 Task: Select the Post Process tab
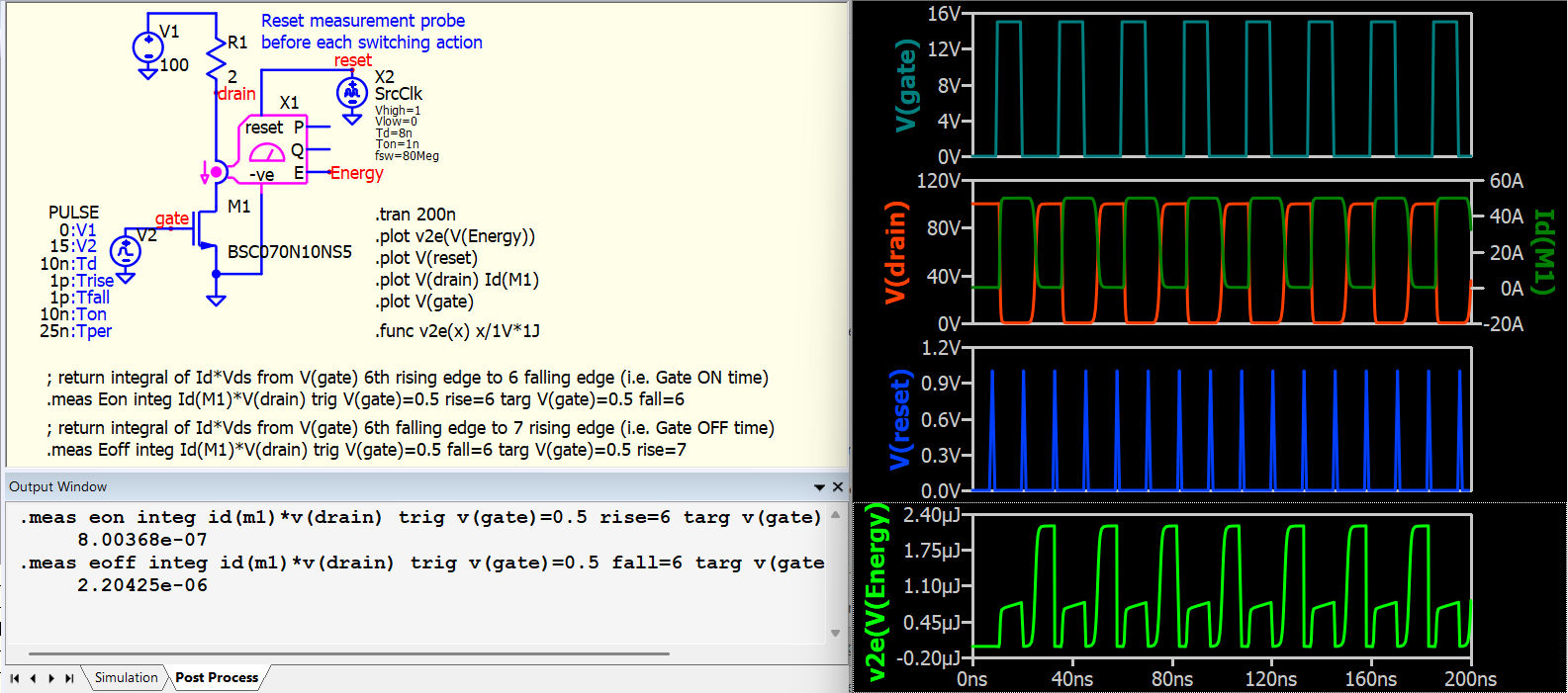click(217, 677)
